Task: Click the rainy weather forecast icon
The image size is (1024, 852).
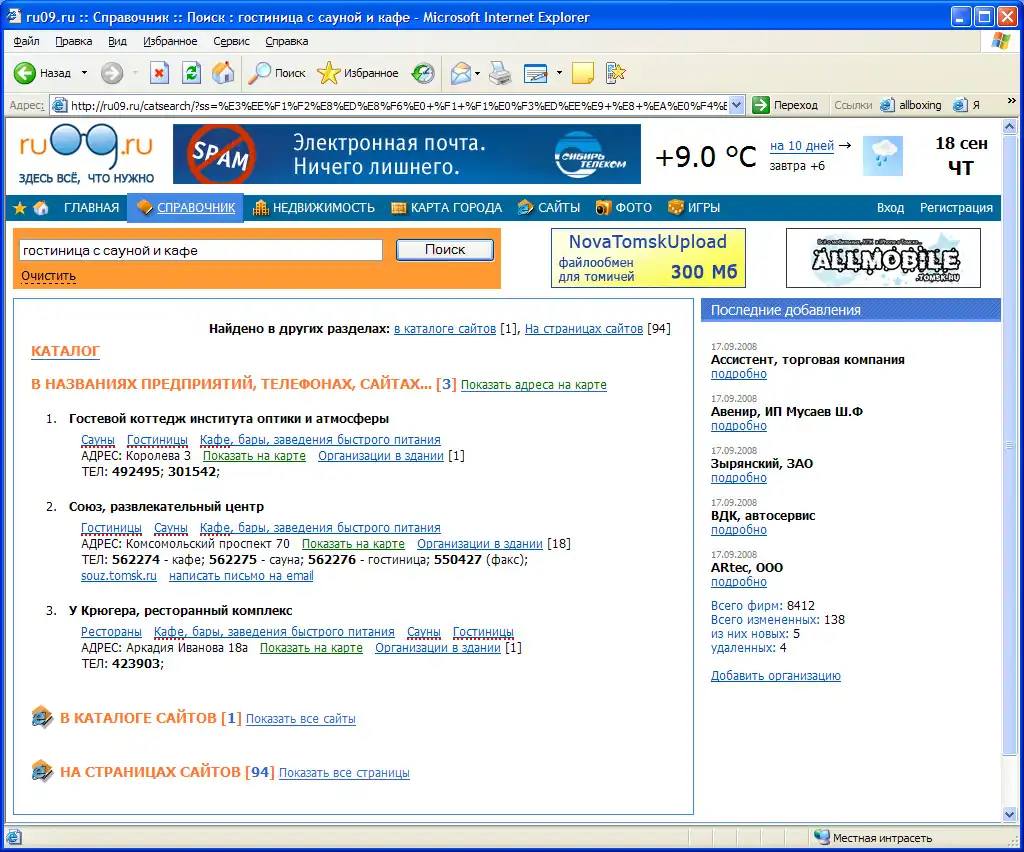Action: [x=885, y=156]
